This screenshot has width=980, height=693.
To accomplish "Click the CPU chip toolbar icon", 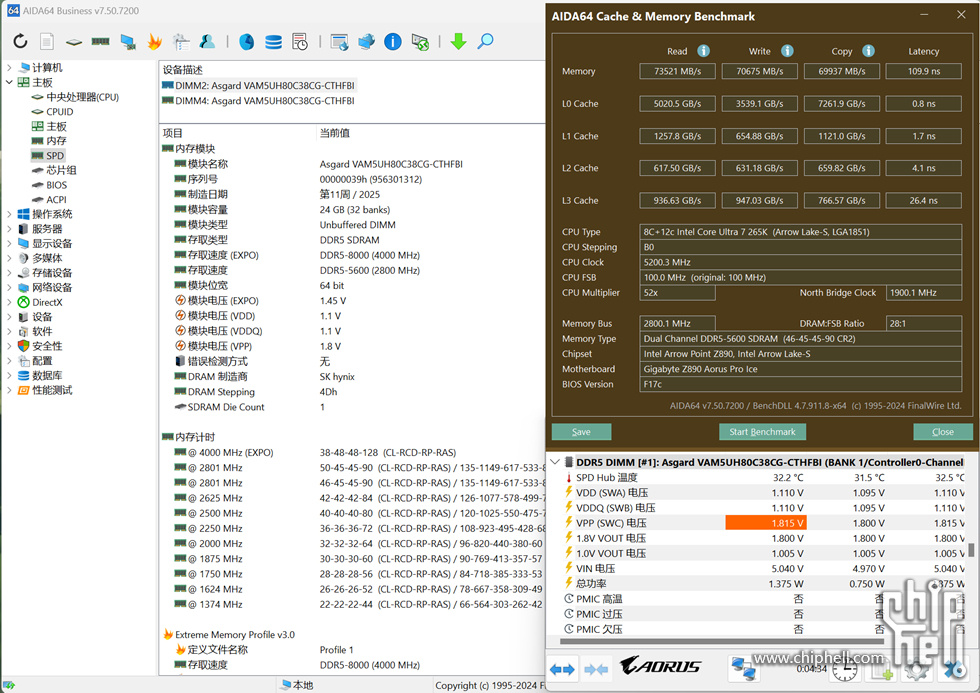I will click(x=74, y=42).
